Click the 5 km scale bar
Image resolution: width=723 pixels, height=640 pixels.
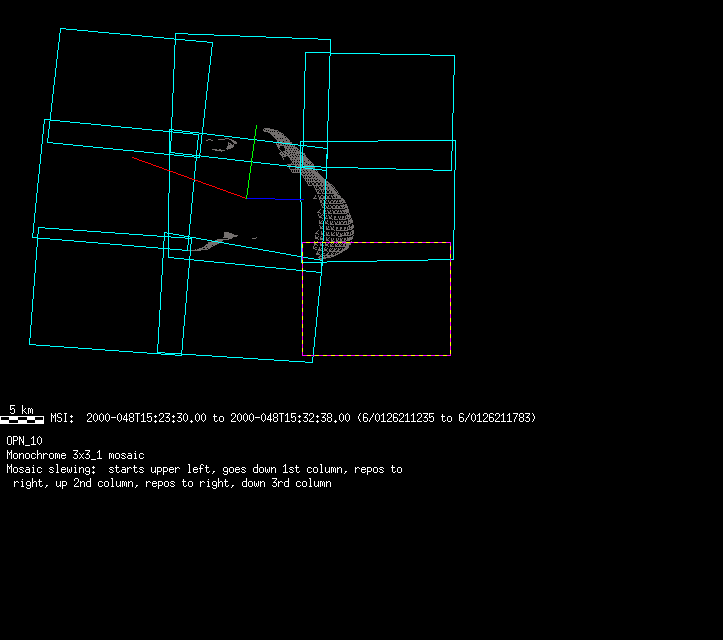pos(22,420)
